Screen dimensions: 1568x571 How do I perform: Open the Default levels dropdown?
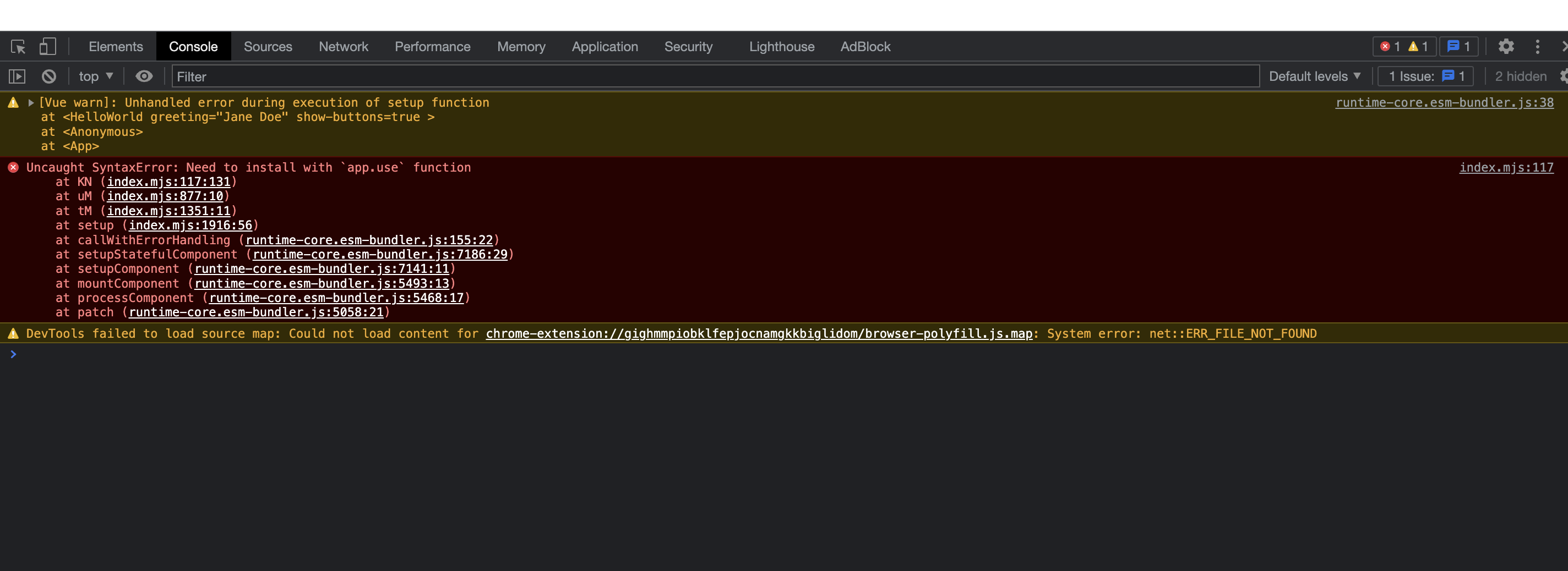[x=1313, y=76]
